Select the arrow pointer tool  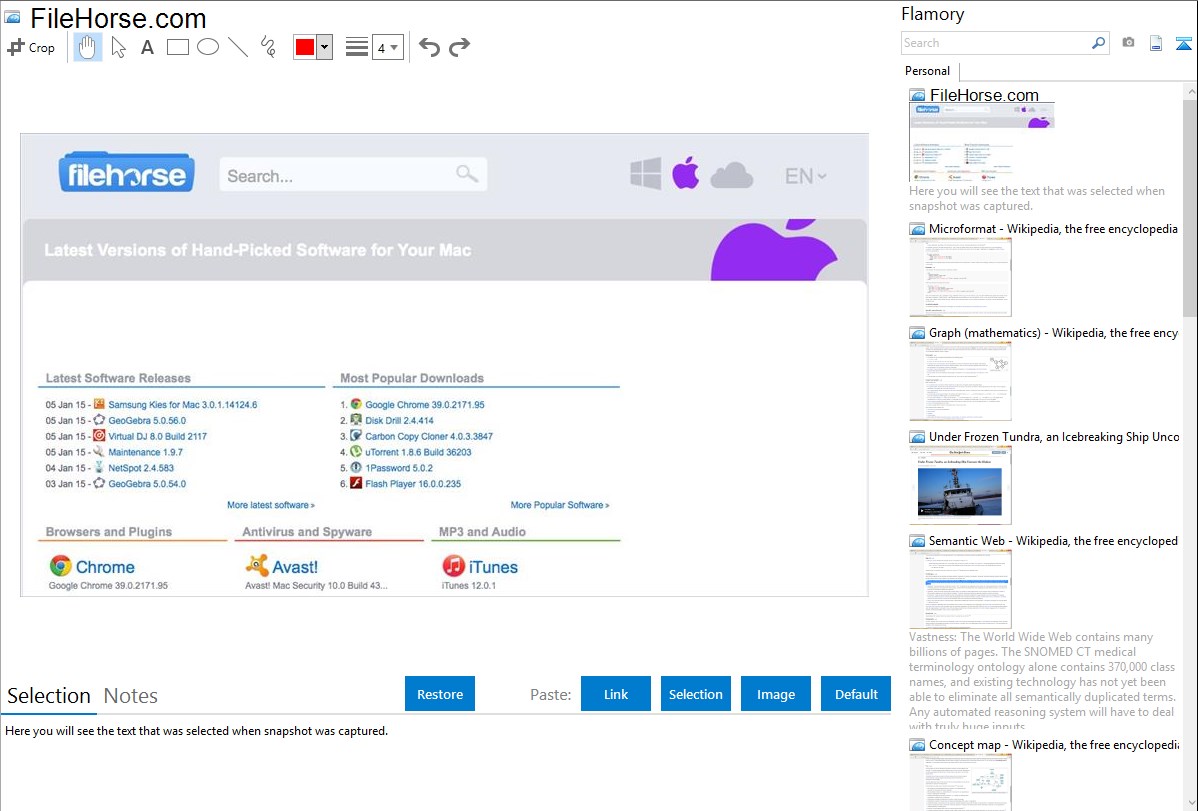click(x=118, y=47)
